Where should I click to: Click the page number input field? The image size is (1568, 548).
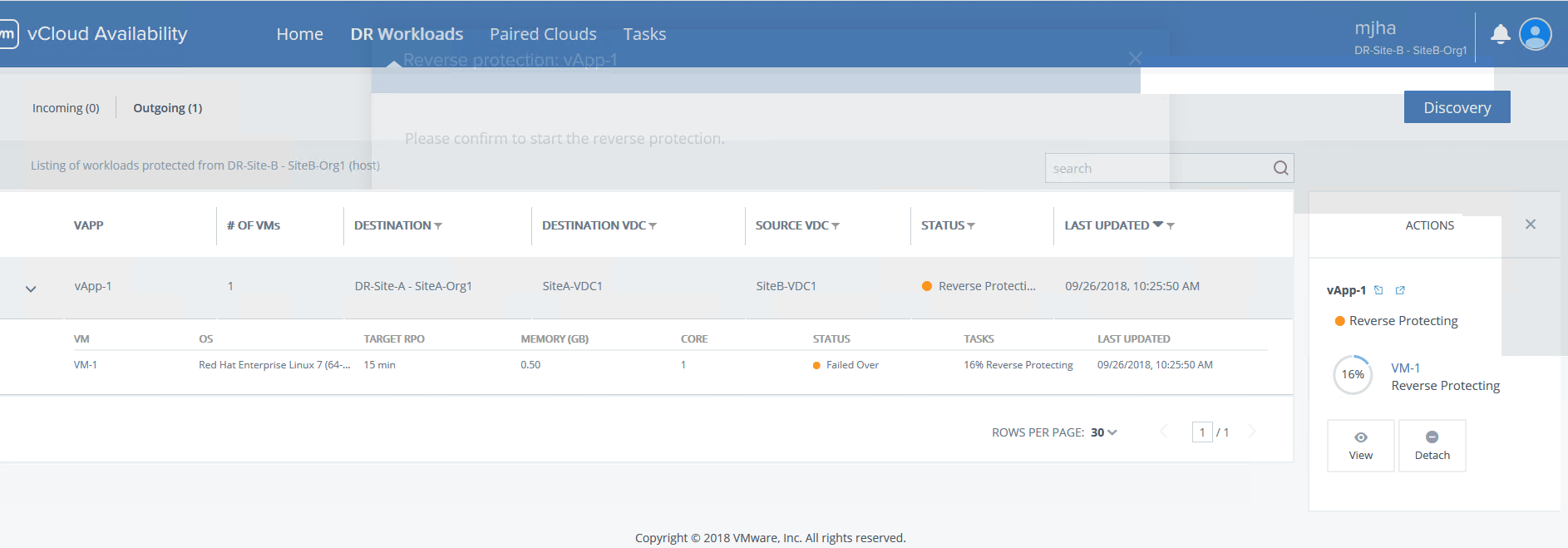click(x=1202, y=432)
